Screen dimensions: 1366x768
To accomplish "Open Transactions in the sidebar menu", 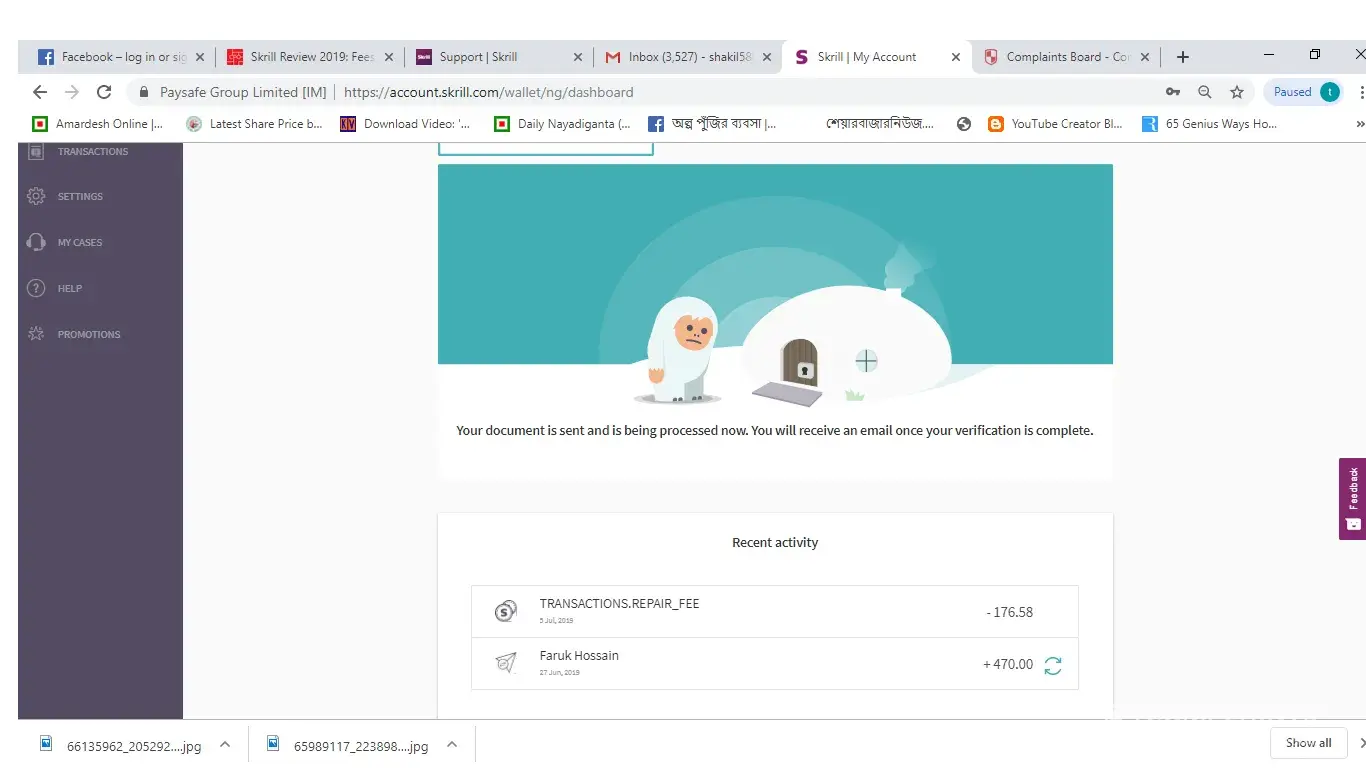I will click(92, 152).
